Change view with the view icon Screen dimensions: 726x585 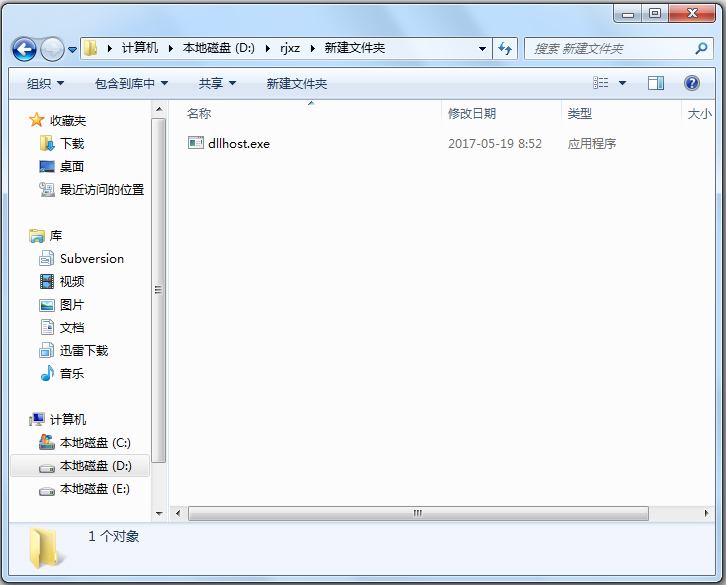point(601,83)
